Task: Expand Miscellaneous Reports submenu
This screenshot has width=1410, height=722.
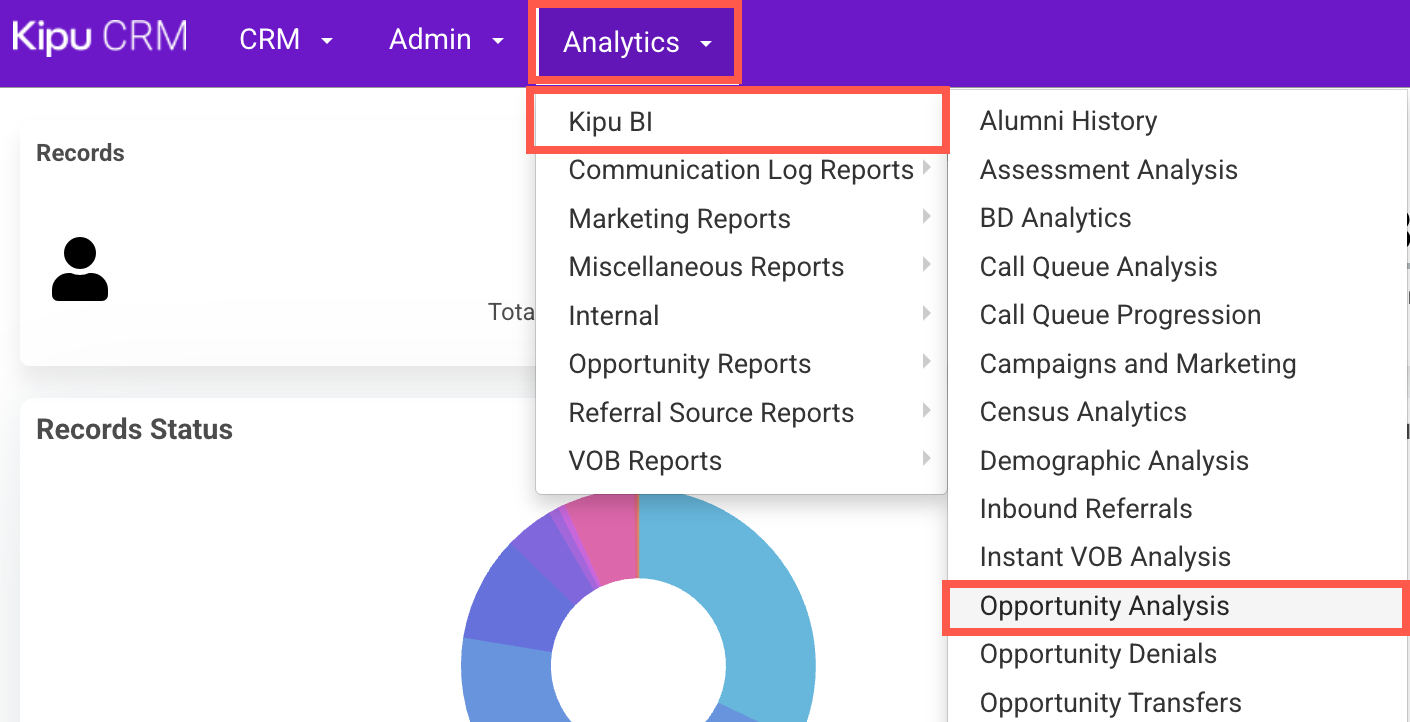Action: [706, 267]
